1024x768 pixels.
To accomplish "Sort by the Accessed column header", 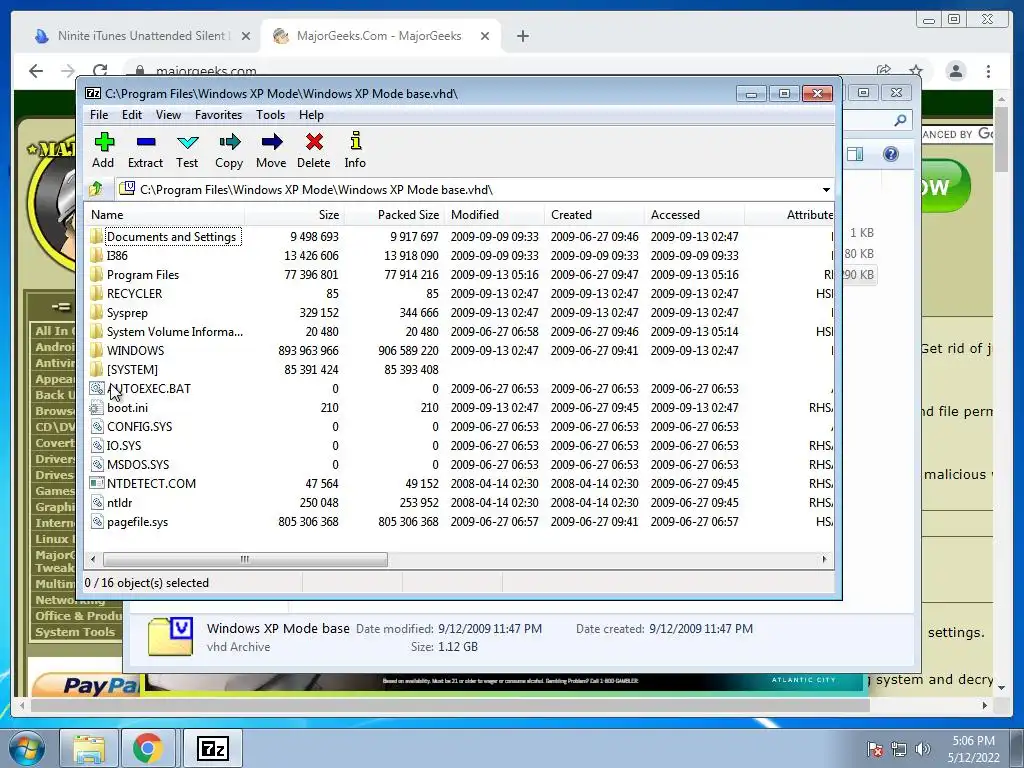I will (694, 215).
